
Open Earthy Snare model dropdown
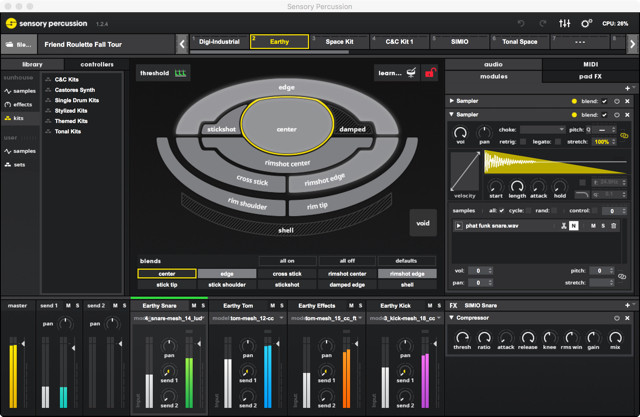tap(169, 318)
